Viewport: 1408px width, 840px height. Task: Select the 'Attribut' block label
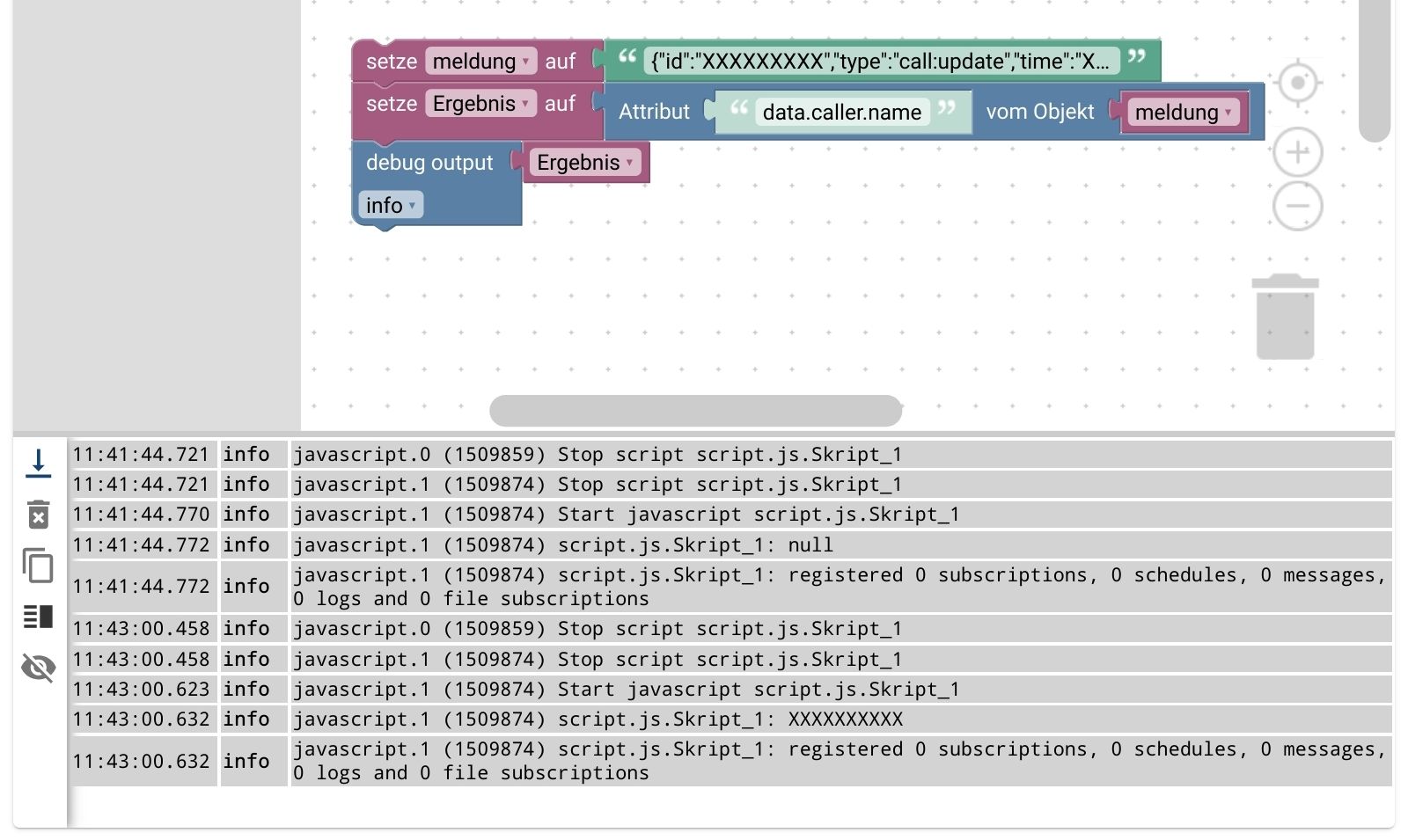654,112
